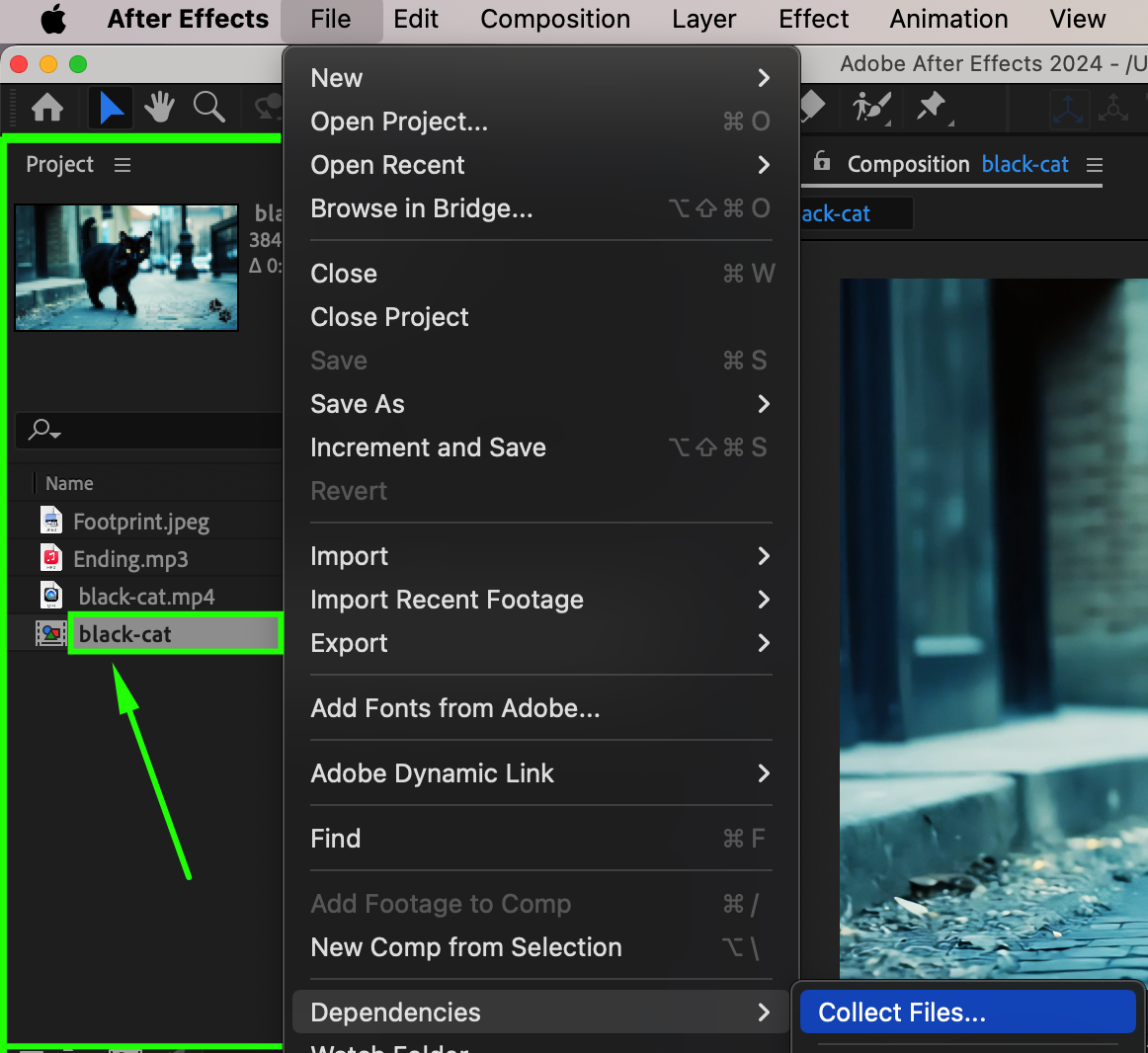1148x1053 pixels.
Task: Select Ending.mp3 in the Project panel
Action: (x=131, y=559)
